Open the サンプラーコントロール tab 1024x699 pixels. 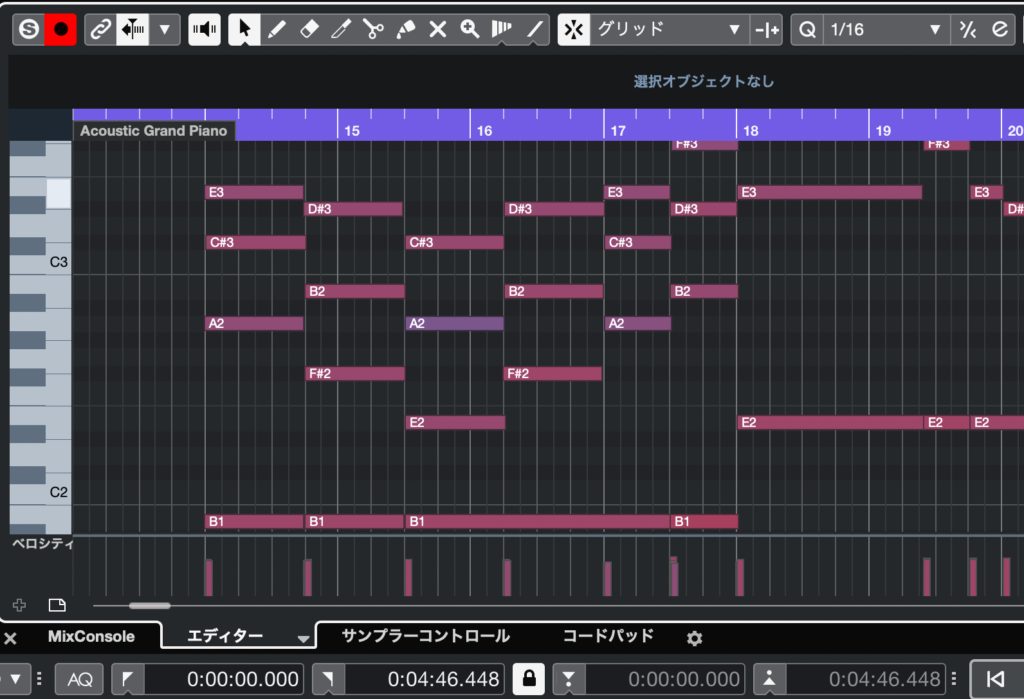coord(425,636)
